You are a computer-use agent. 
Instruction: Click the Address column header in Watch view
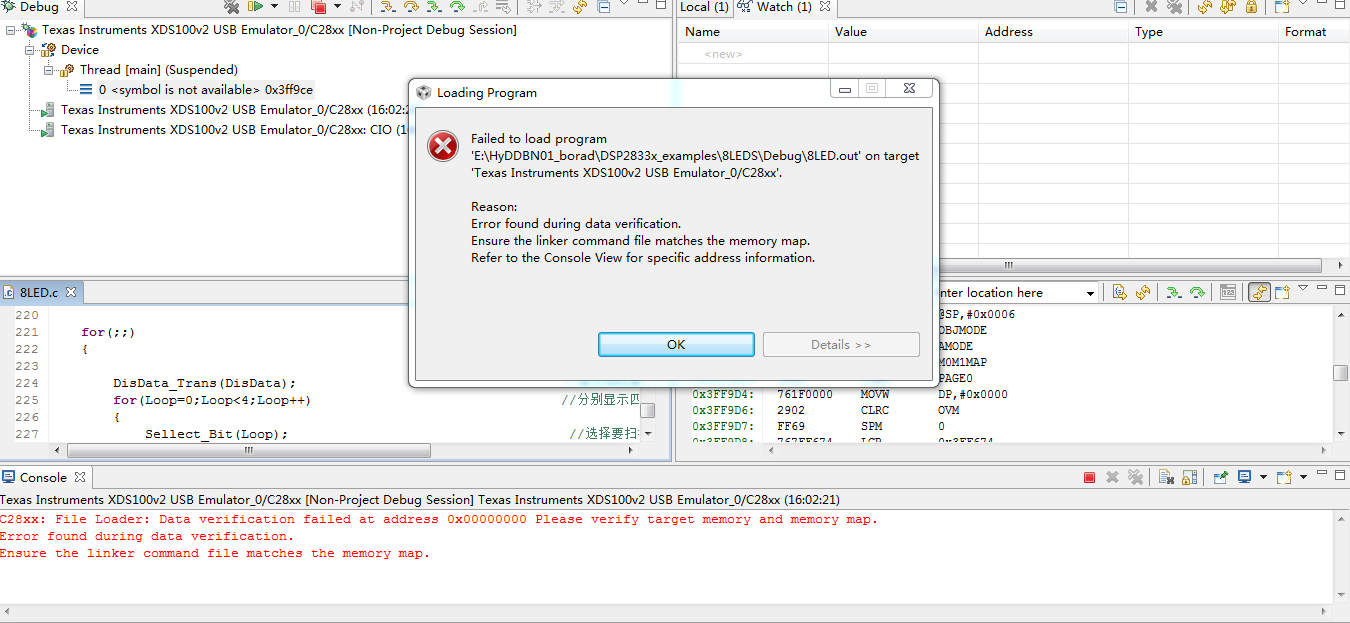click(1053, 32)
